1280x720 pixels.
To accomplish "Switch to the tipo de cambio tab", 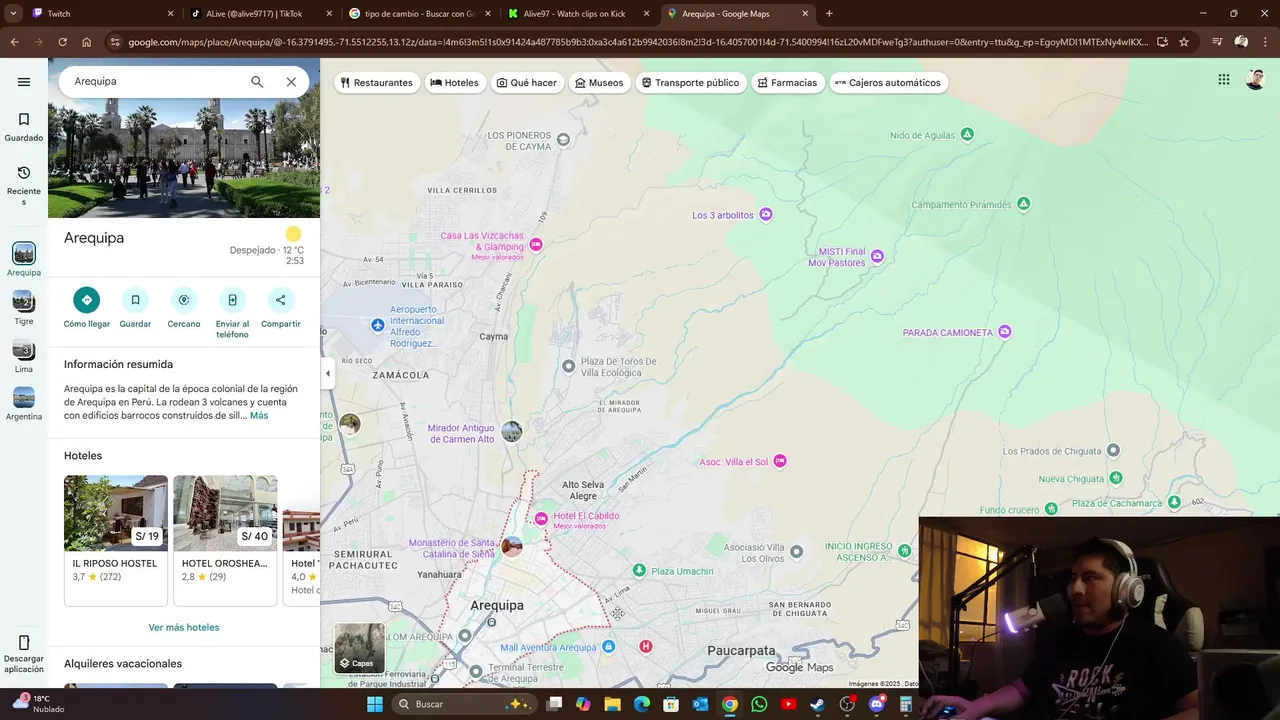I will click(x=419, y=14).
